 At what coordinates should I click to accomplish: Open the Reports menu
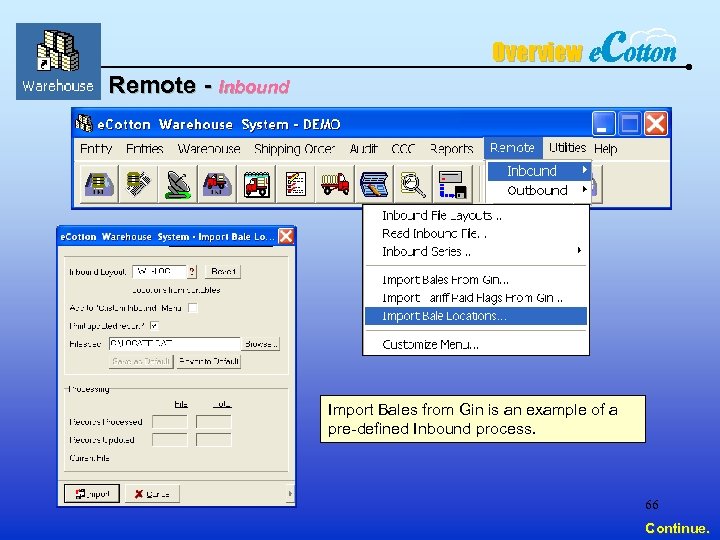click(x=452, y=148)
